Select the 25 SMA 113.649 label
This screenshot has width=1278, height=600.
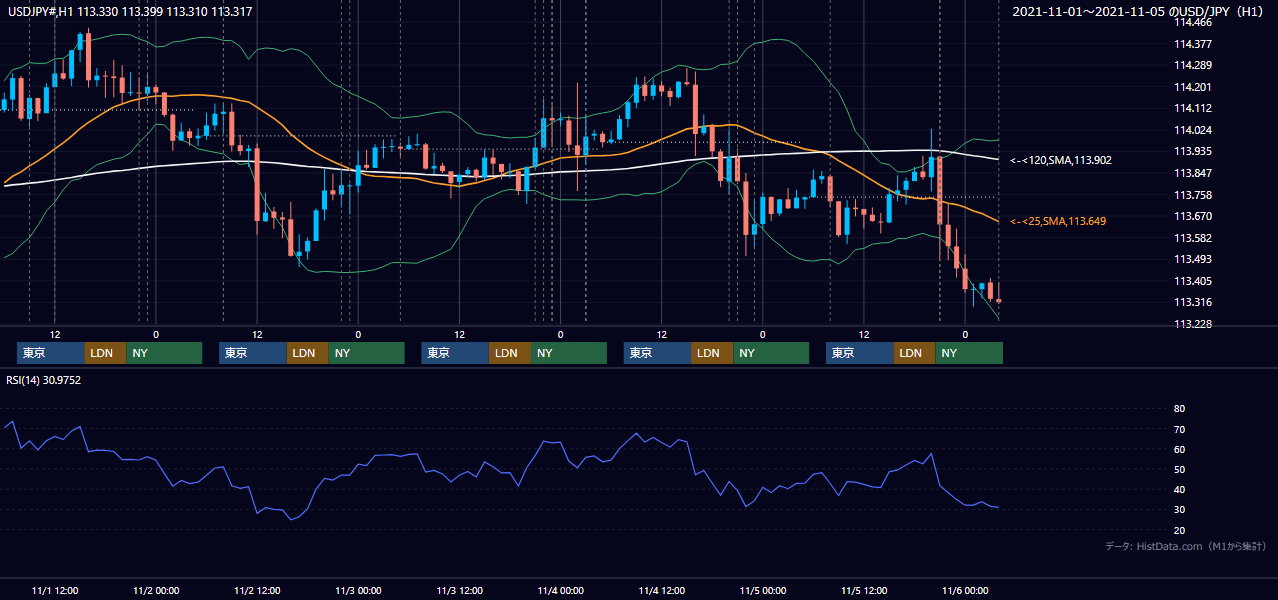click(1058, 221)
